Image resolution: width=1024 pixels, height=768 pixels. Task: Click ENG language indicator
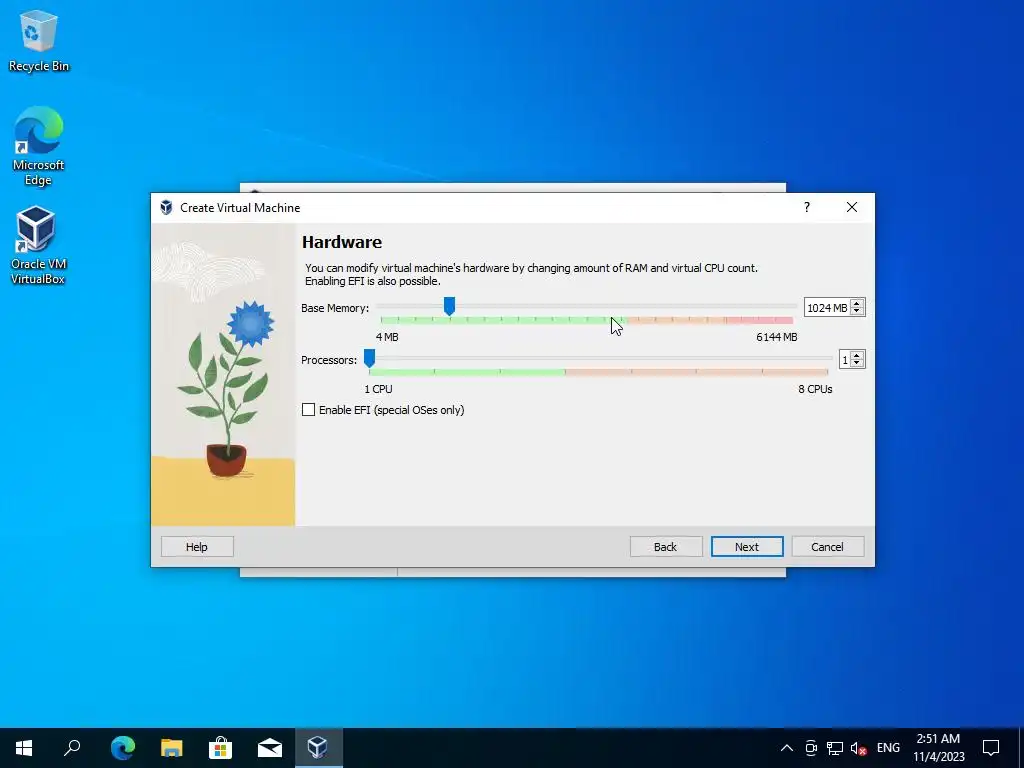(888, 748)
